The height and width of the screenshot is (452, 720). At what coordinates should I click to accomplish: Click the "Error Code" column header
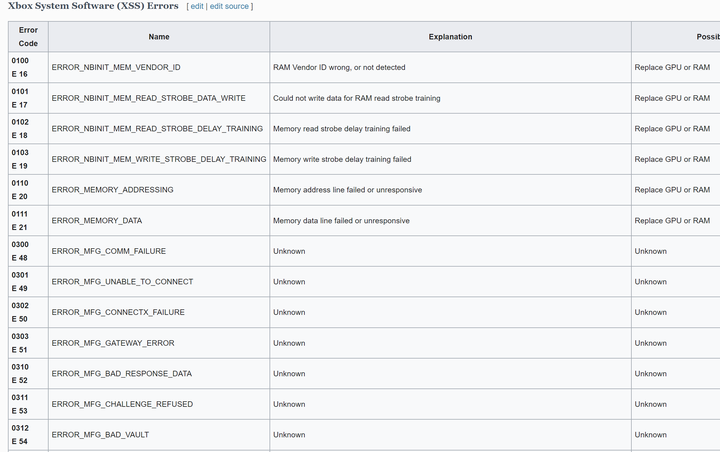click(x=28, y=36)
